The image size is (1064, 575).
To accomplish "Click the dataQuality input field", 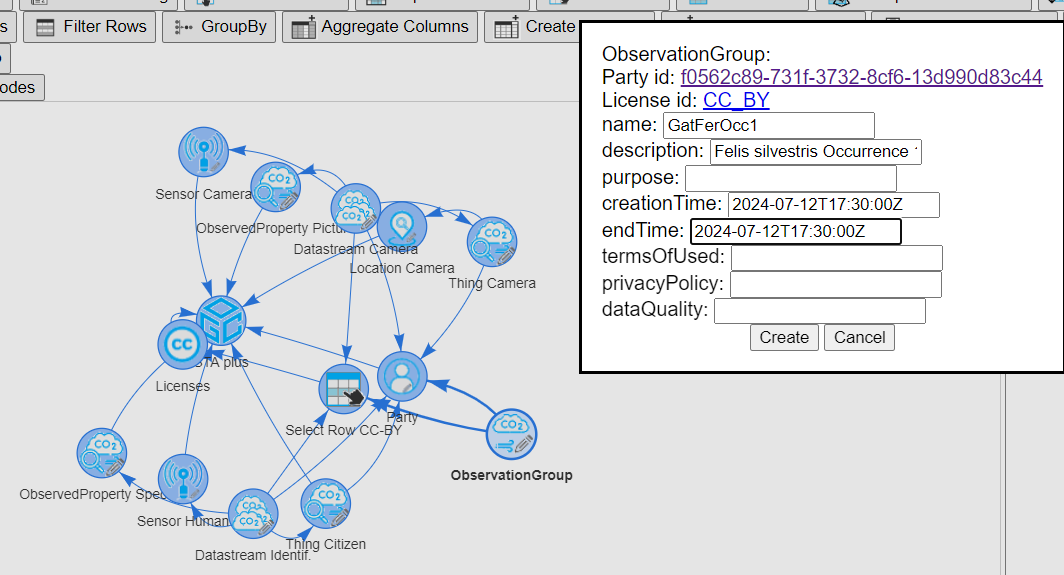I will 819,311.
